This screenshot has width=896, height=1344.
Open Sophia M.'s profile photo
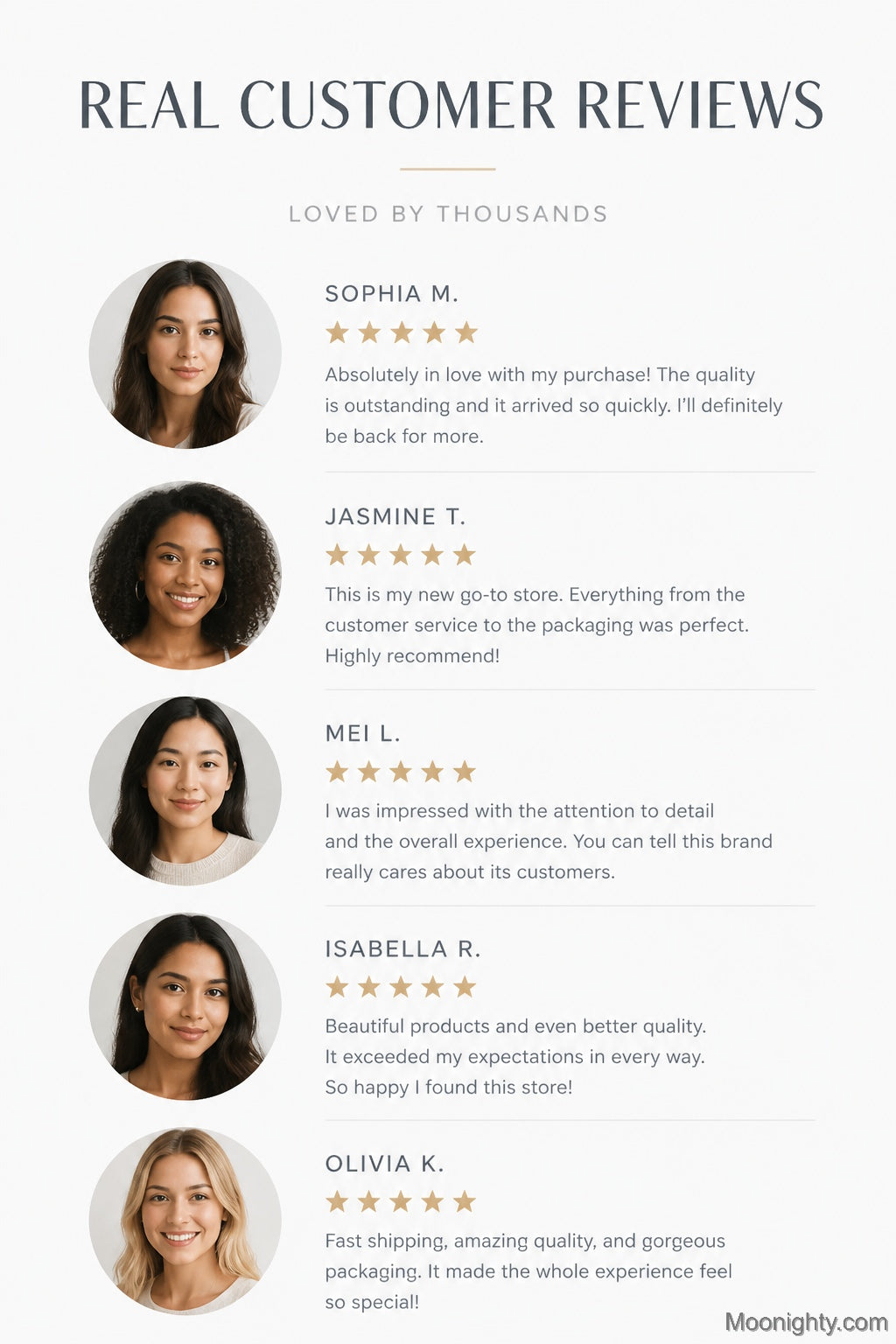(185, 354)
